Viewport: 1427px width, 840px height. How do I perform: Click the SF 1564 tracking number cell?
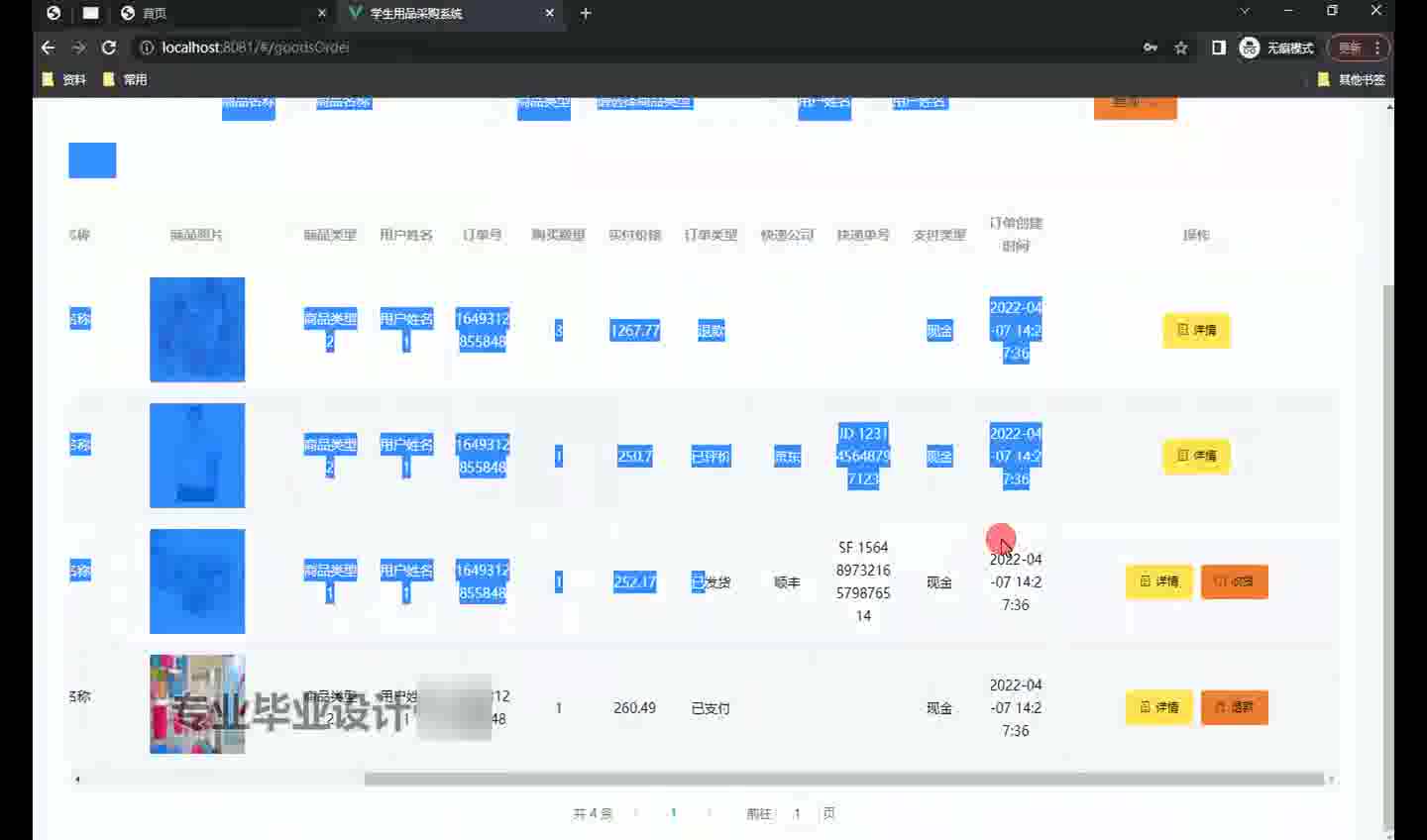pos(863,581)
